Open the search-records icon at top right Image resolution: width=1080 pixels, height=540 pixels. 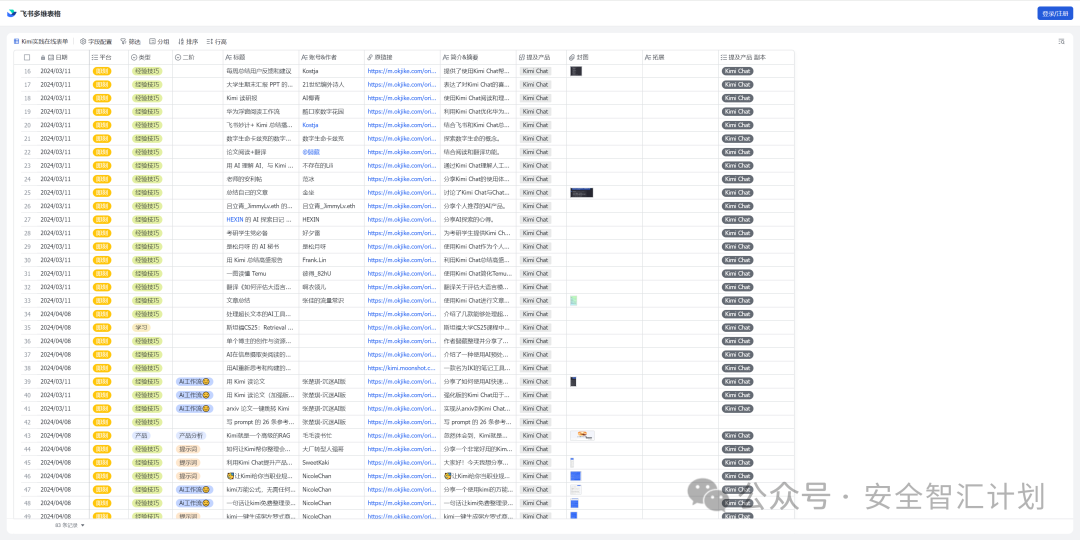pyautogui.click(x=1061, y=41)
